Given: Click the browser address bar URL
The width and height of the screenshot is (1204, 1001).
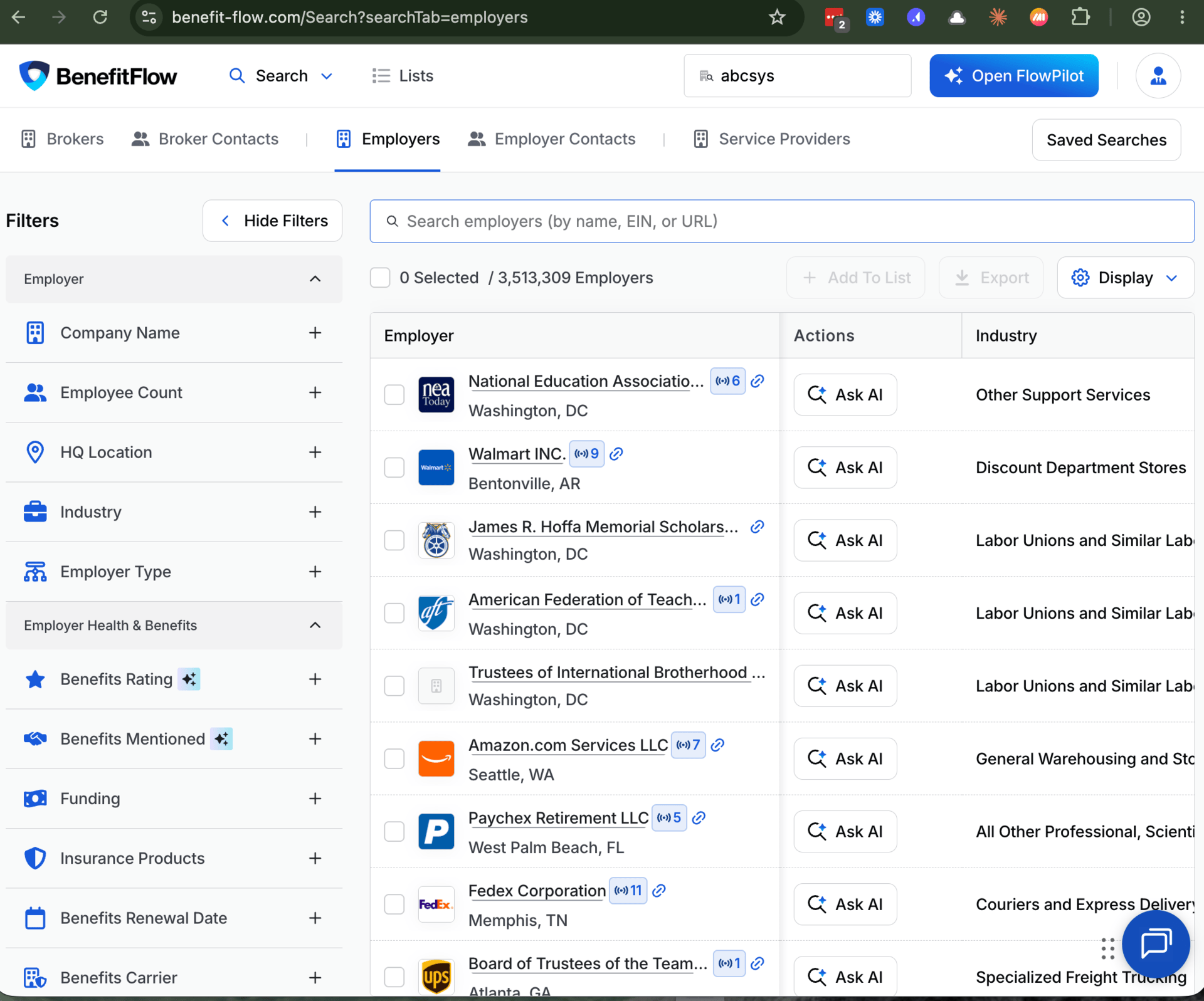Looking at the screenshot, I should 349,17.
